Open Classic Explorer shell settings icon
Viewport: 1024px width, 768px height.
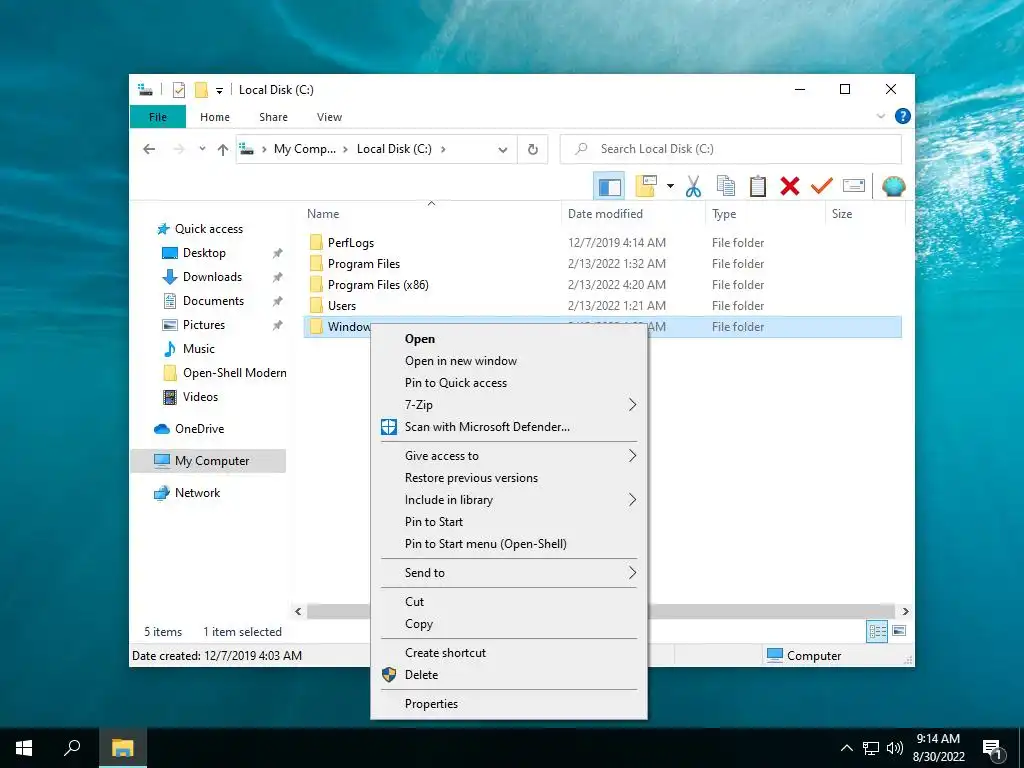tap(893, 187)
